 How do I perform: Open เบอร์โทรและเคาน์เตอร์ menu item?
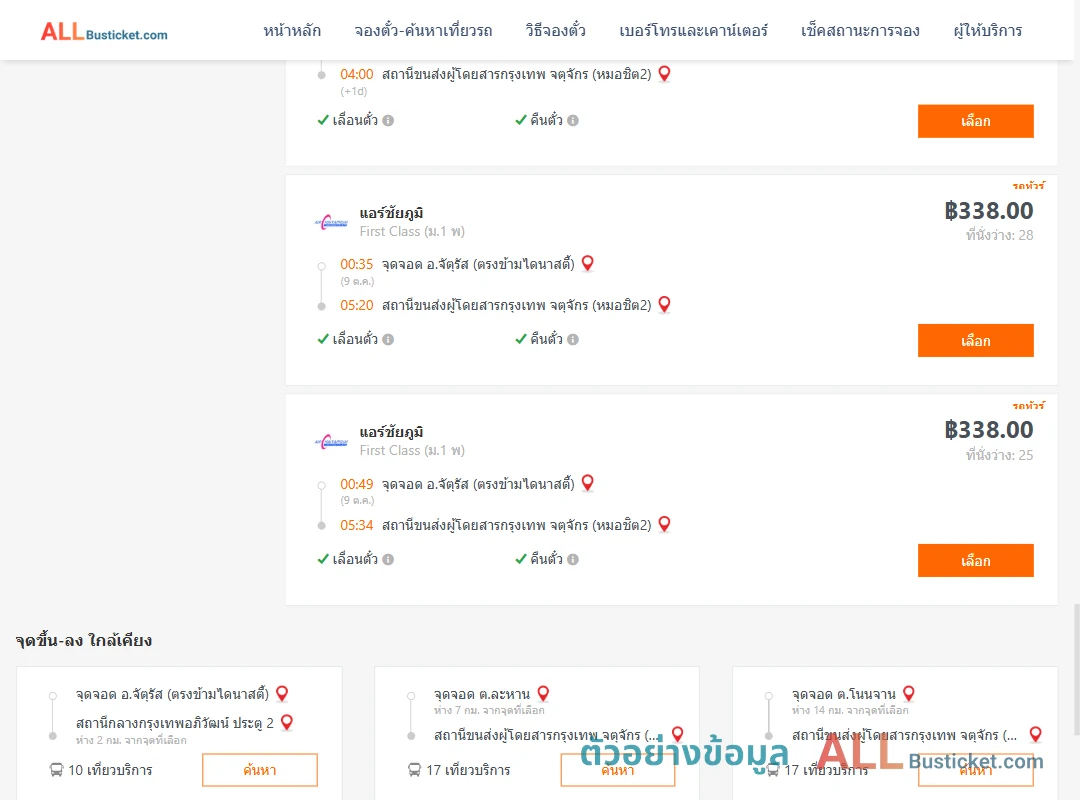point(693,30)
